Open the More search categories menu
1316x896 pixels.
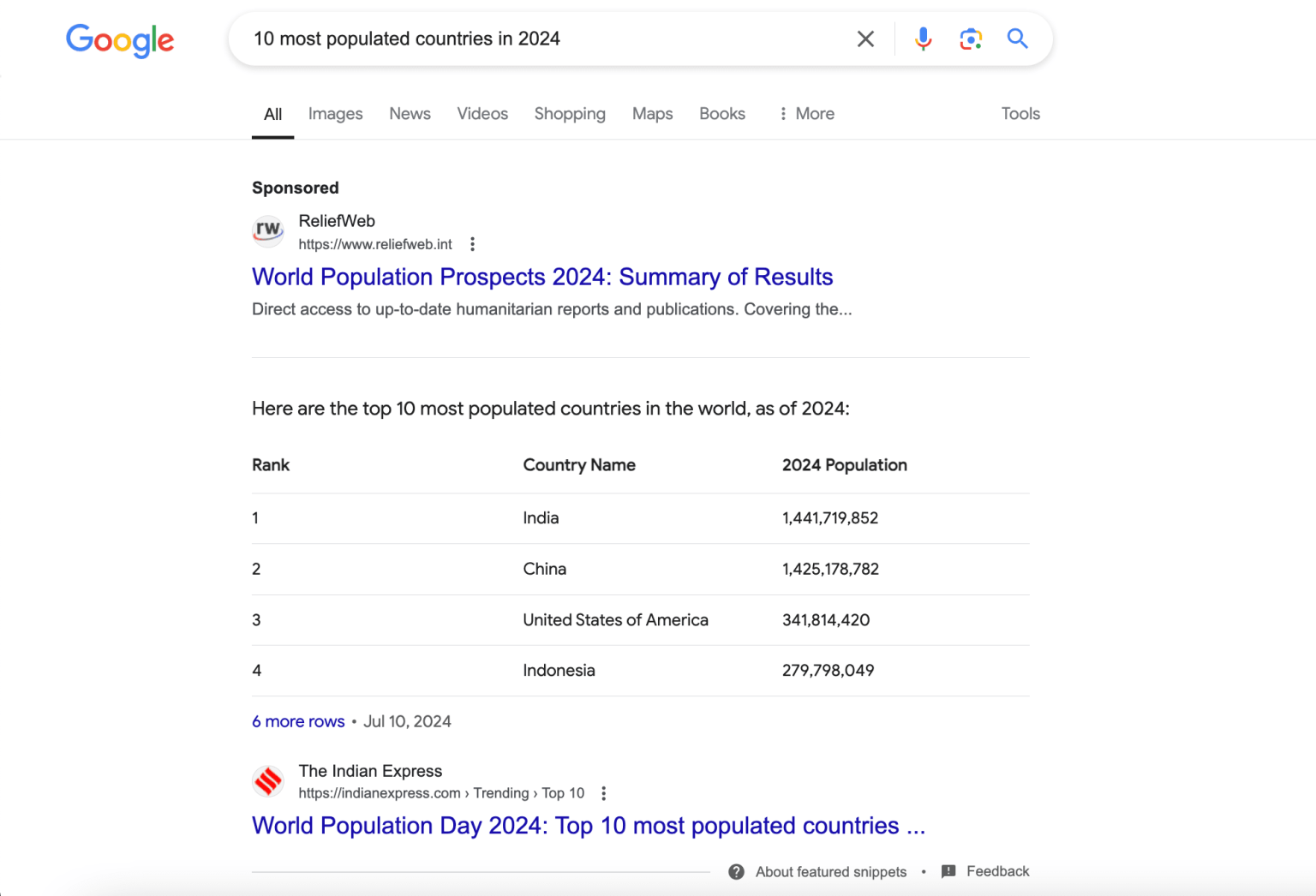click(x=805, y=113)
